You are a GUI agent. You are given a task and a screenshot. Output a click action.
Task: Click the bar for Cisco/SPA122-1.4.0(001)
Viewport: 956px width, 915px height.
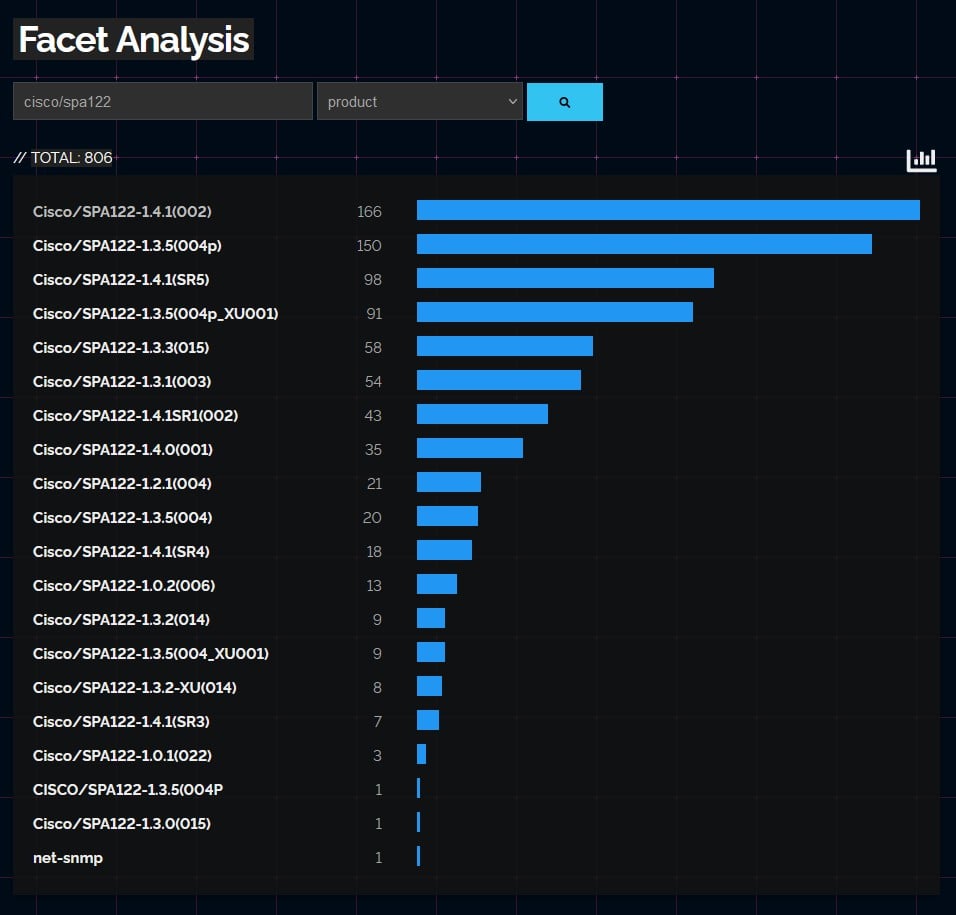click(x=470, y=448)
